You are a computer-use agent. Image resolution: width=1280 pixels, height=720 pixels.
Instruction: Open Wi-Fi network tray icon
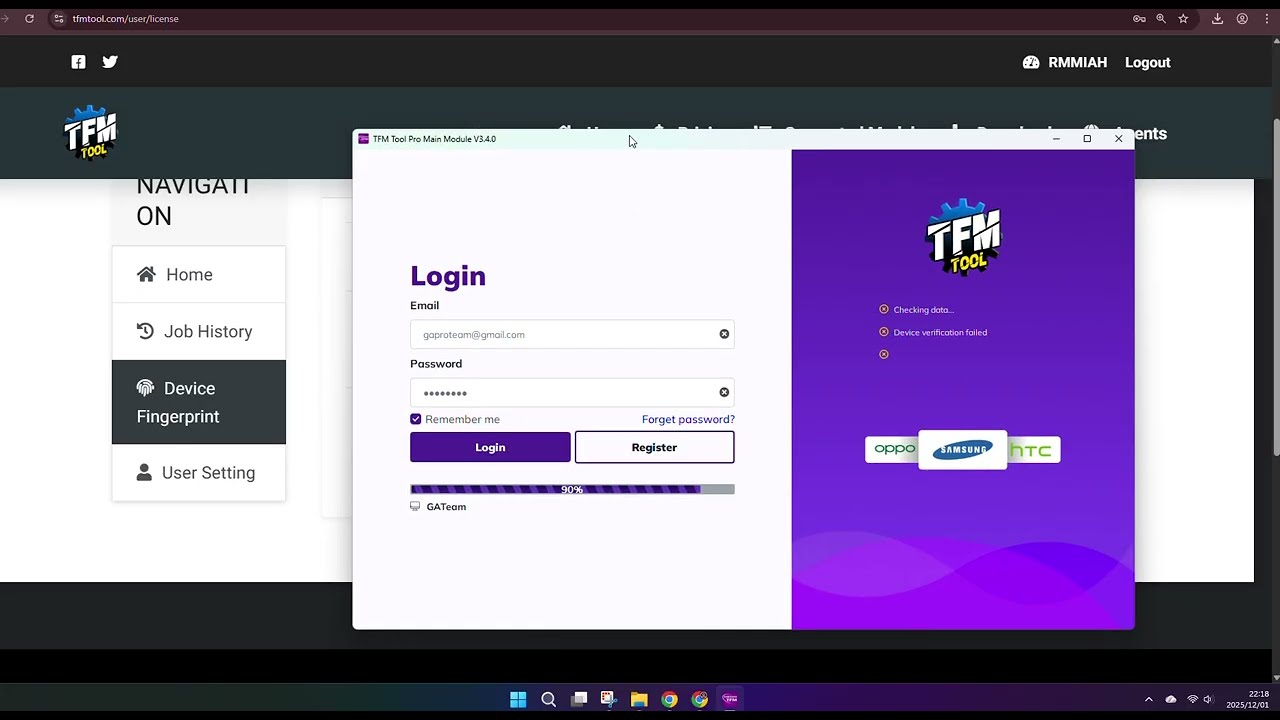1192,699
